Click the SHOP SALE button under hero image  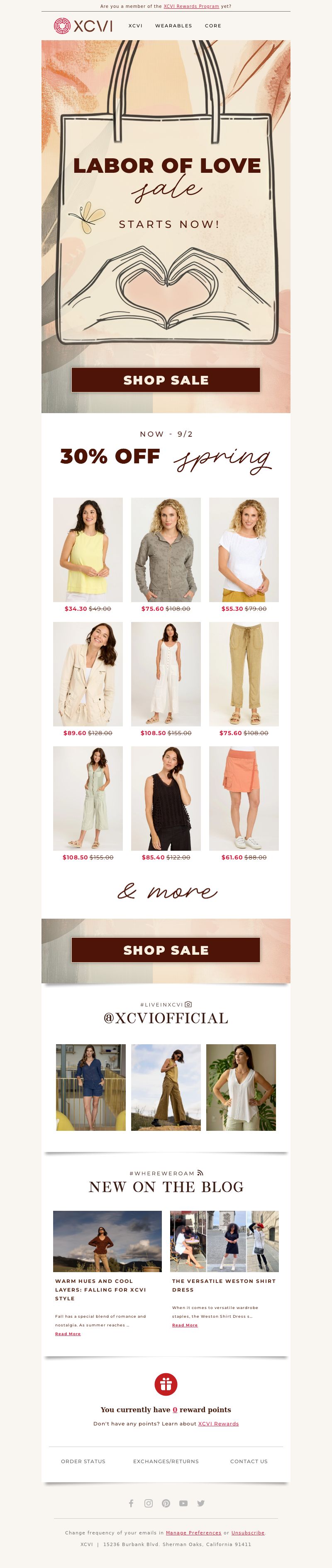[x=166, y=380]
